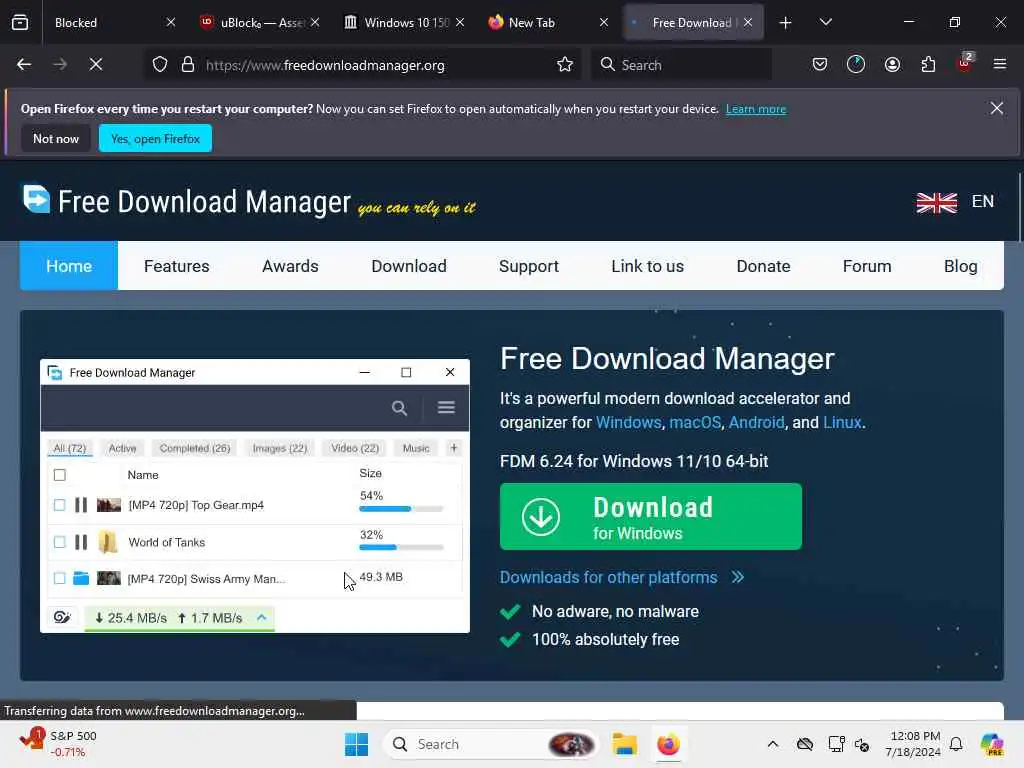This screenshot has width=1024, height=768.
Task: Check the World of Tanks checkbox
Action: (59, 542)
